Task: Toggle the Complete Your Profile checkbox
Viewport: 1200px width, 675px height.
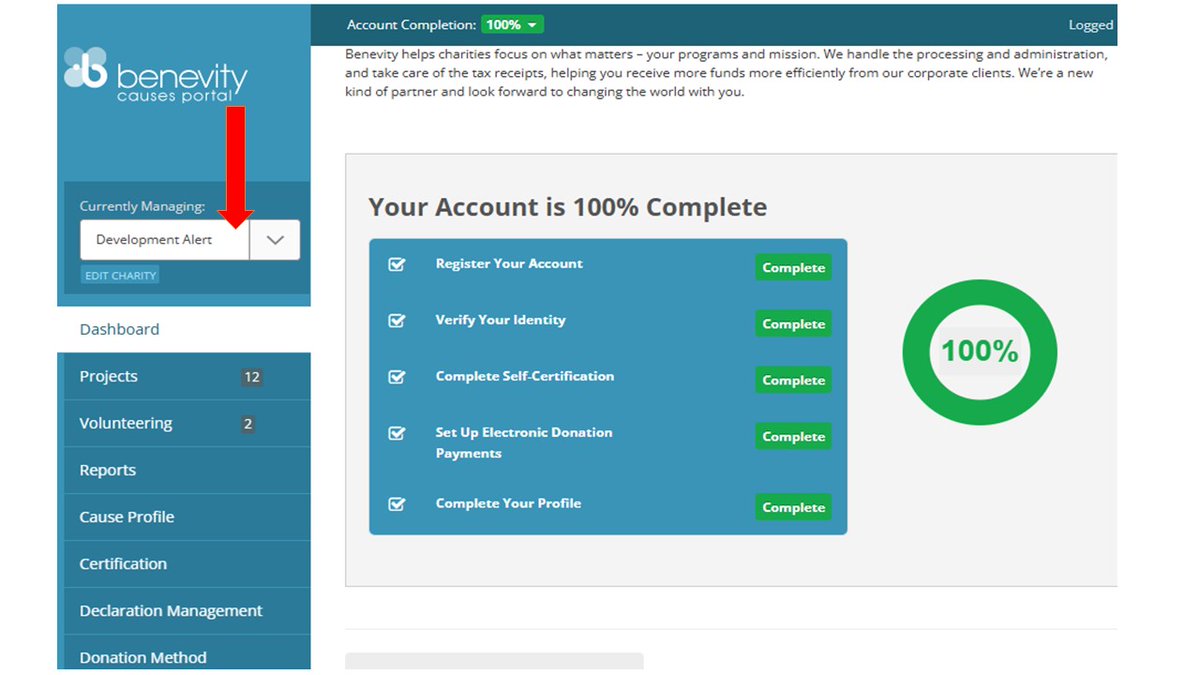Action: (x=397, y=504)
